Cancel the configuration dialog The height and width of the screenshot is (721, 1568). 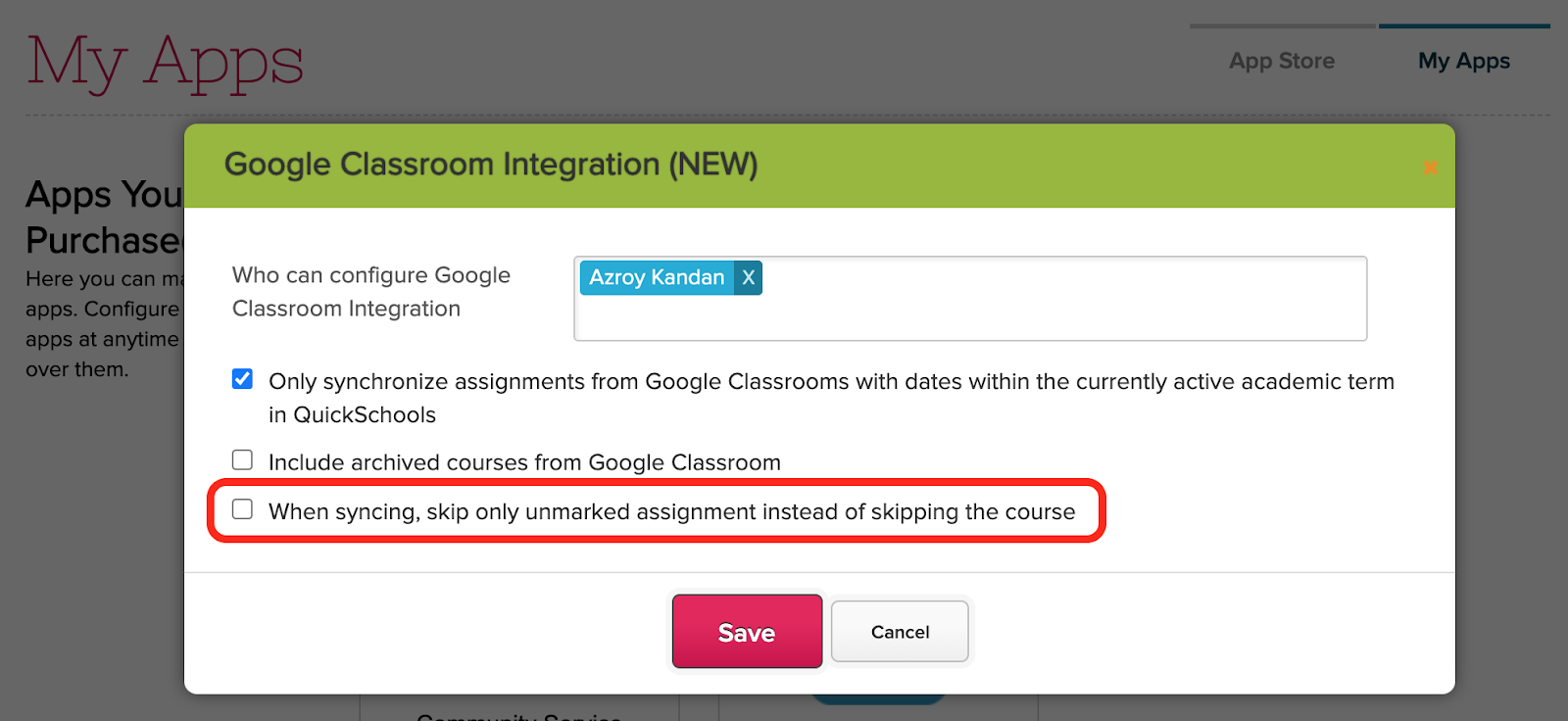click(x=900, y=632)
